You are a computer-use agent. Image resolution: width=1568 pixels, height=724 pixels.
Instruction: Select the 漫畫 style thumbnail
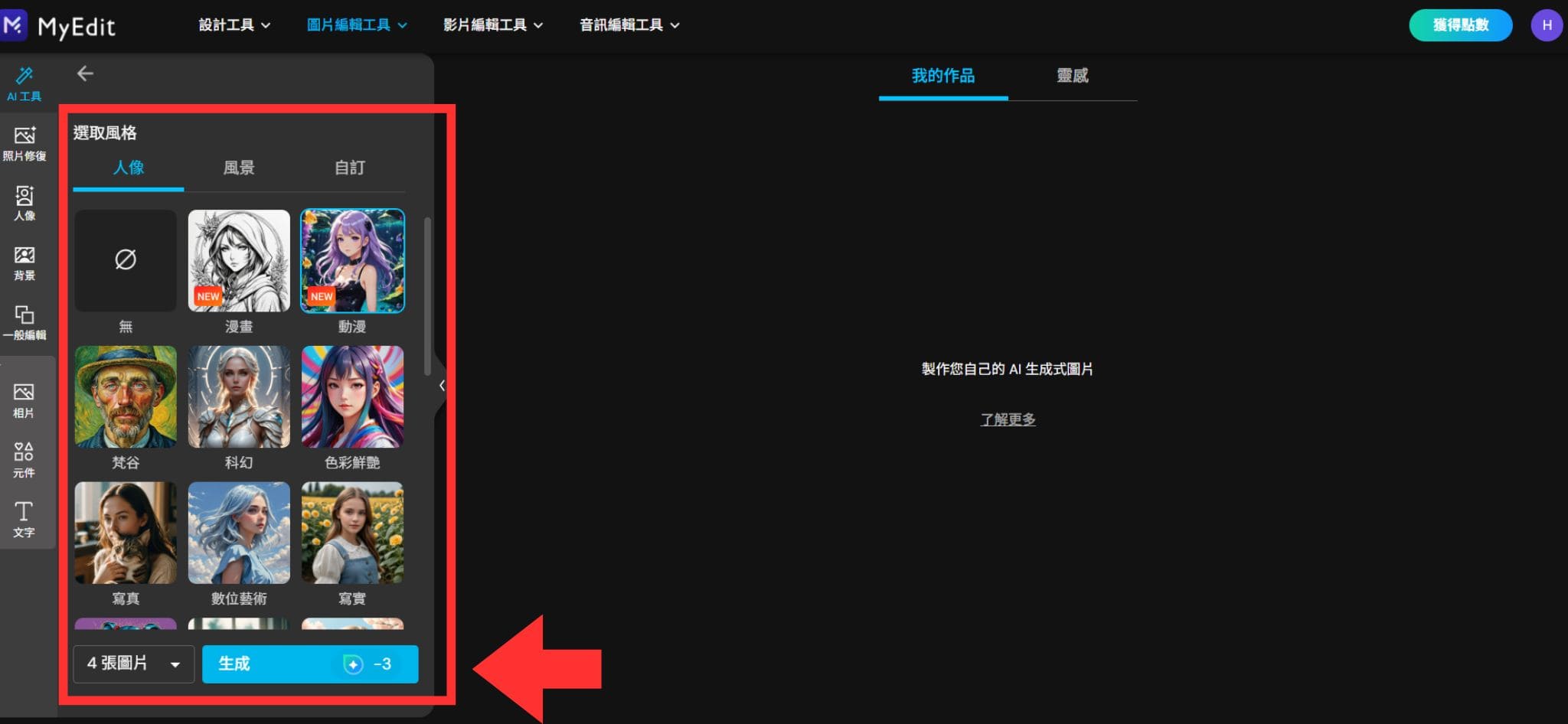pos(239,260)
